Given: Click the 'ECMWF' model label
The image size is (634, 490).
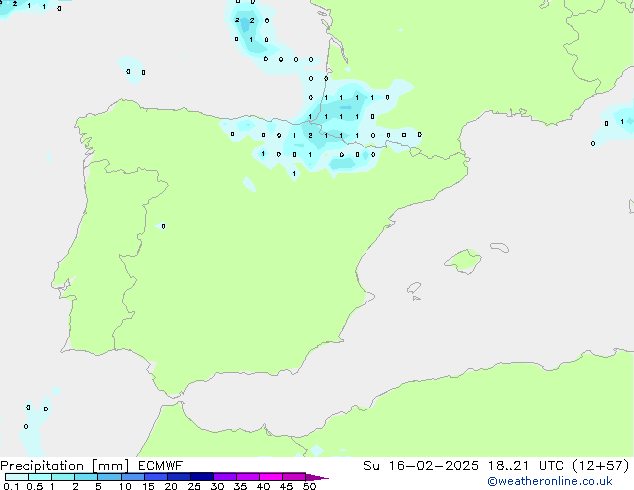Looking at the screenshot, I should 161,466.
